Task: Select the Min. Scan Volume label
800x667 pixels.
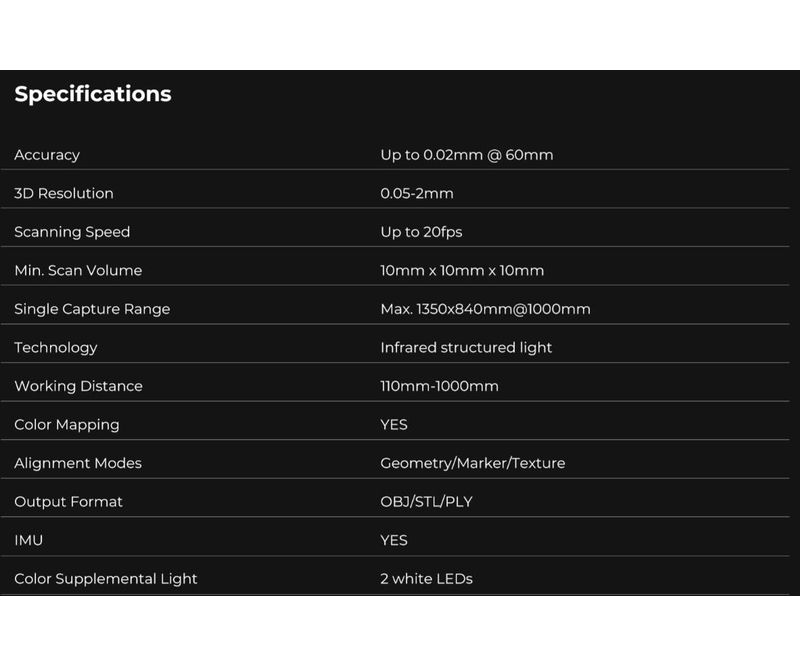Action: (x=78, y=270)
